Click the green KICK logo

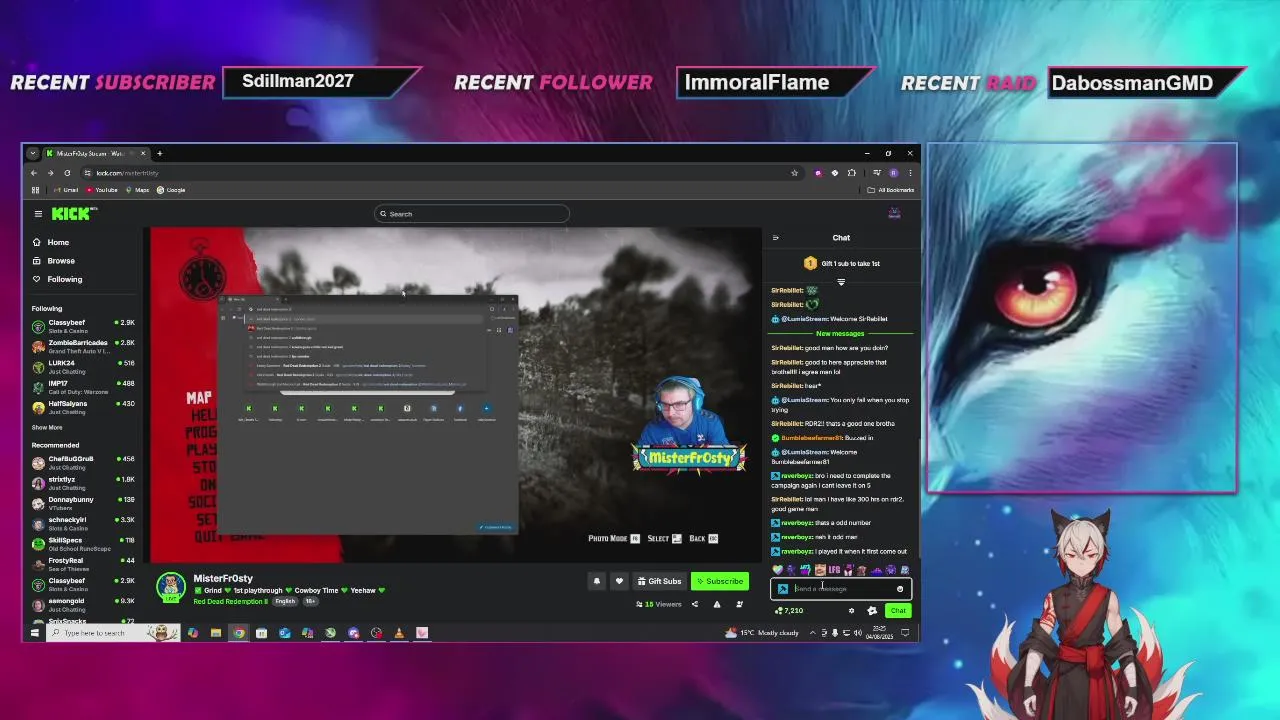click(x=72, y=213)
